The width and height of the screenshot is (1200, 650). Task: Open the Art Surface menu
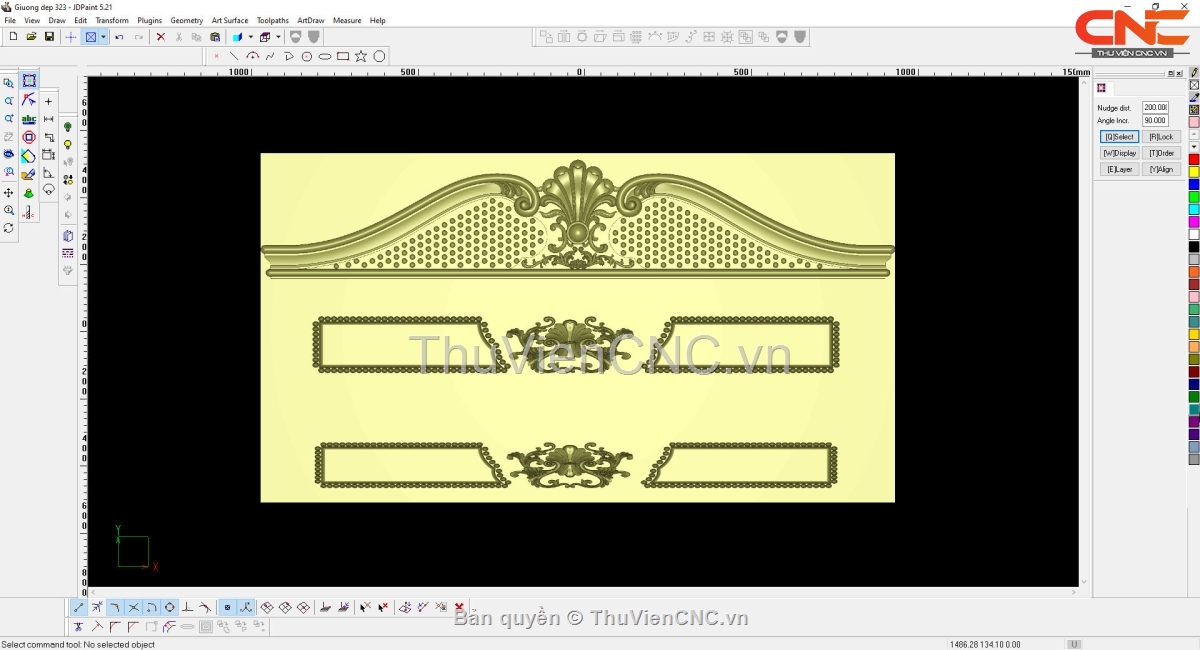[x=229, y=20]
